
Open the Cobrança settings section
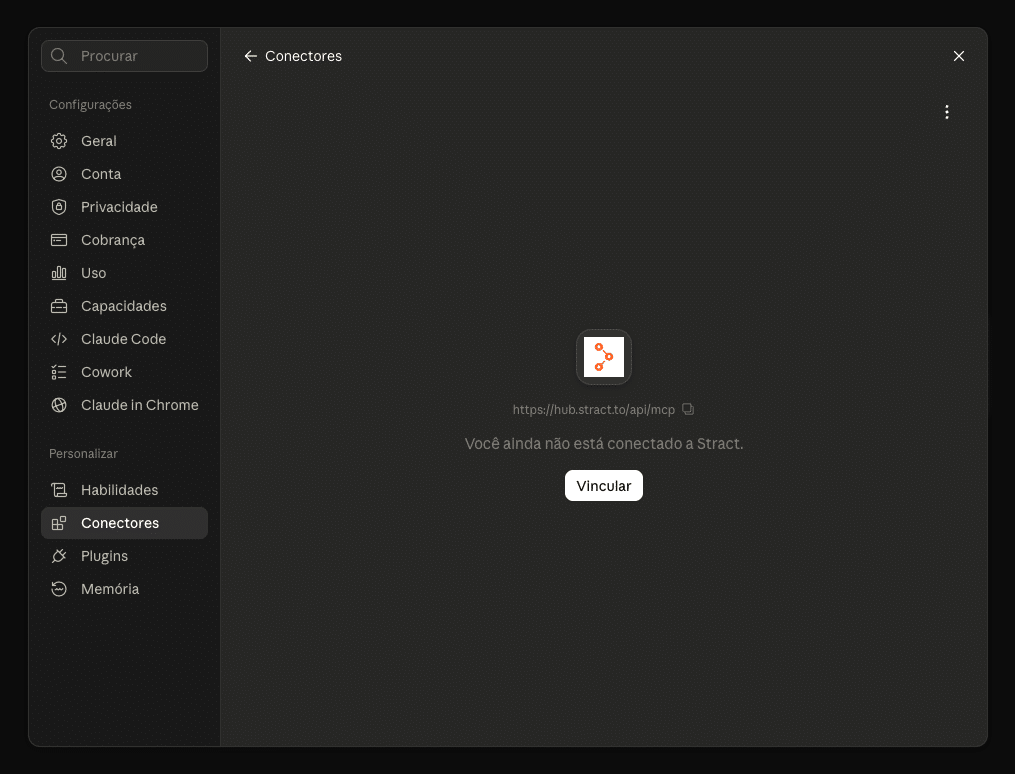point(124,240)
